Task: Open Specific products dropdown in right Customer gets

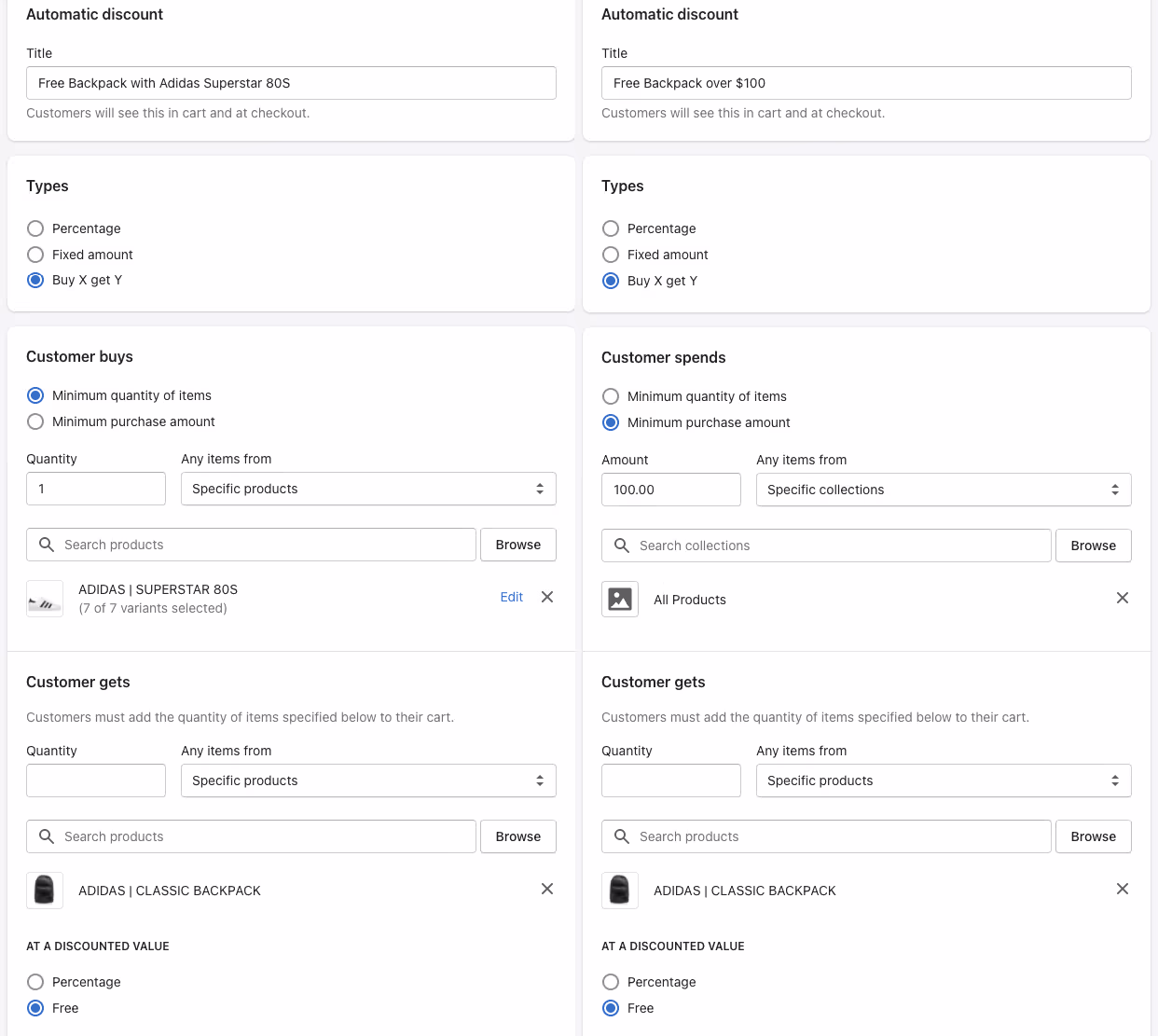Action: pyautogui.click(x=944, y=780)
